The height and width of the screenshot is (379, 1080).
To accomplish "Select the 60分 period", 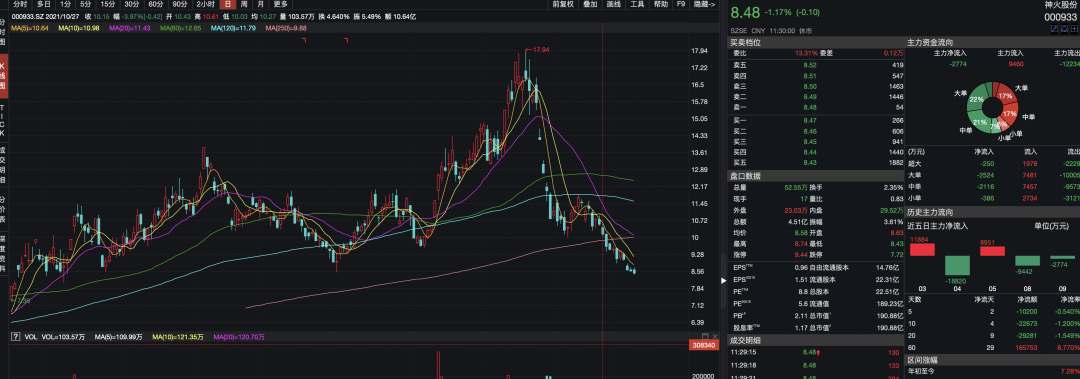I will tap(156, 4).
